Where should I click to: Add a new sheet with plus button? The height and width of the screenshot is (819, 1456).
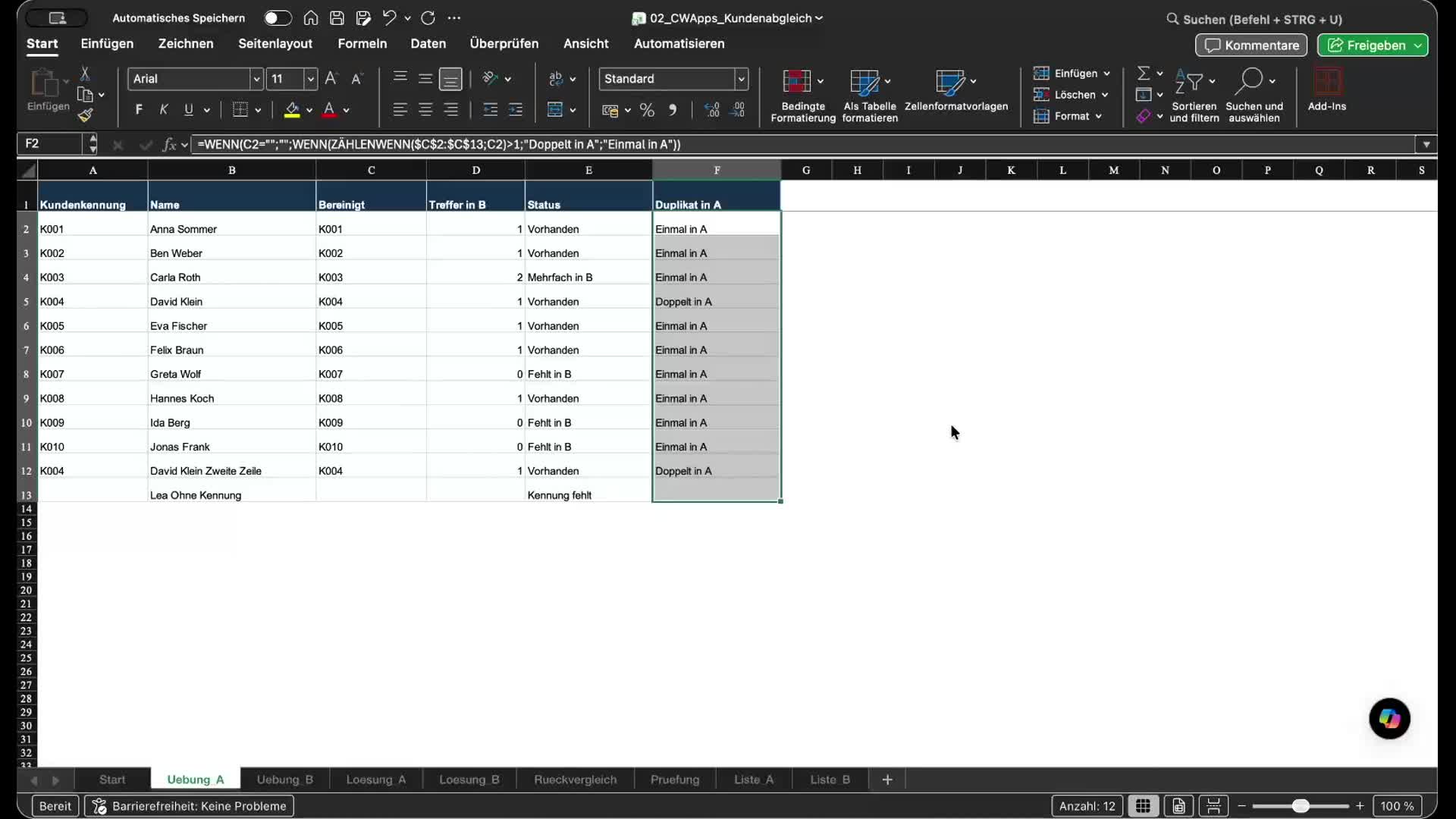click(x=887, y=780)
